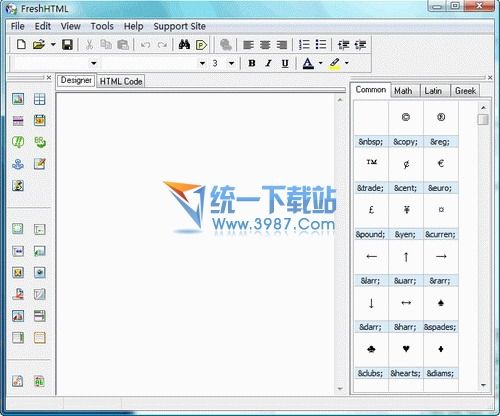Select the numbered list icon
This screenshot has height=416, width=500.
click(304, 44)
